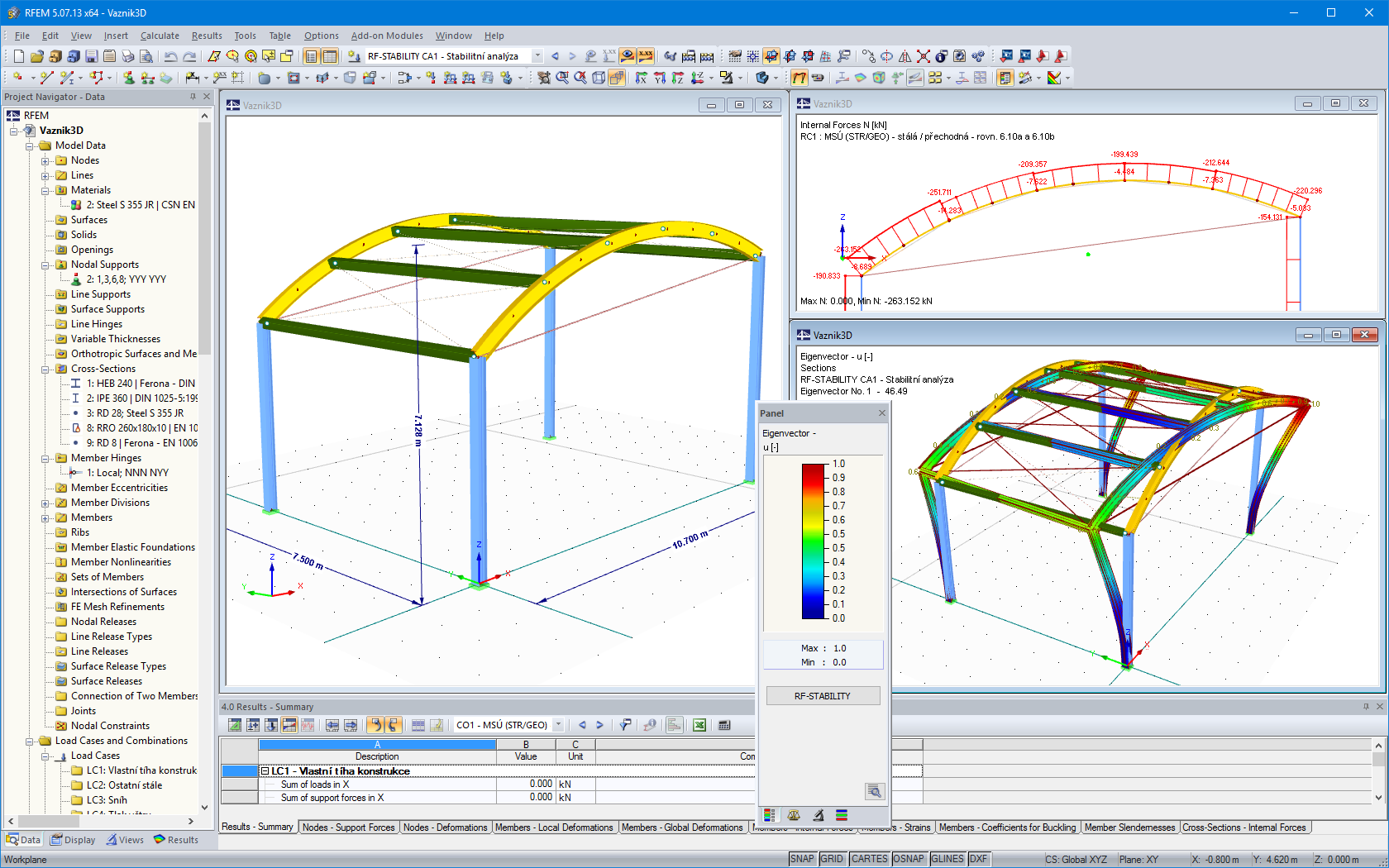Close the Eigenvector Panel
The width and height of the screenshot is (1389, 868).
(881, 413)
